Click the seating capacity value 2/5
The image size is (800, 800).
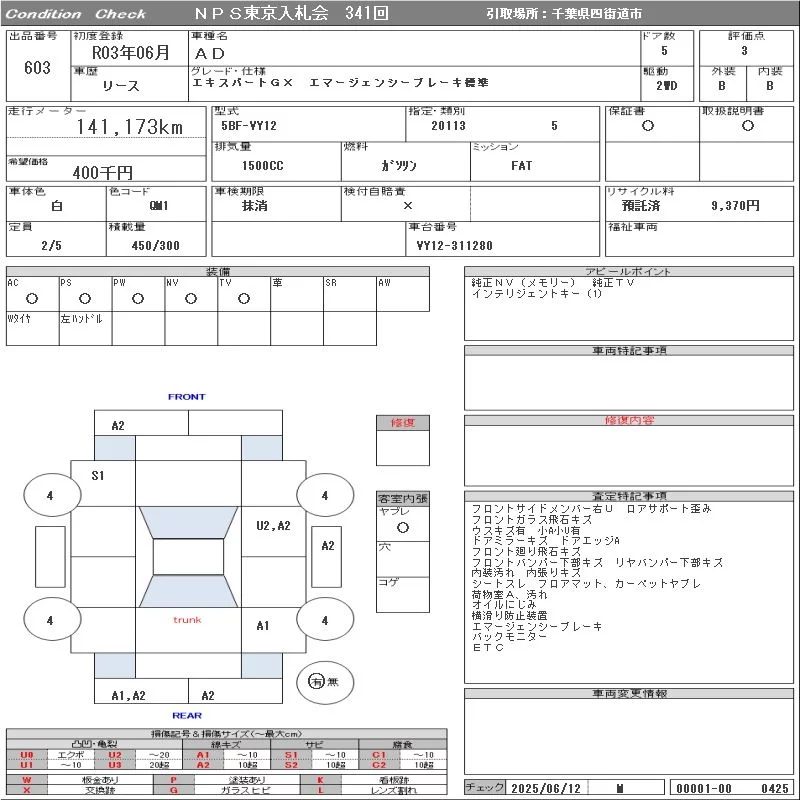point(52,245)
